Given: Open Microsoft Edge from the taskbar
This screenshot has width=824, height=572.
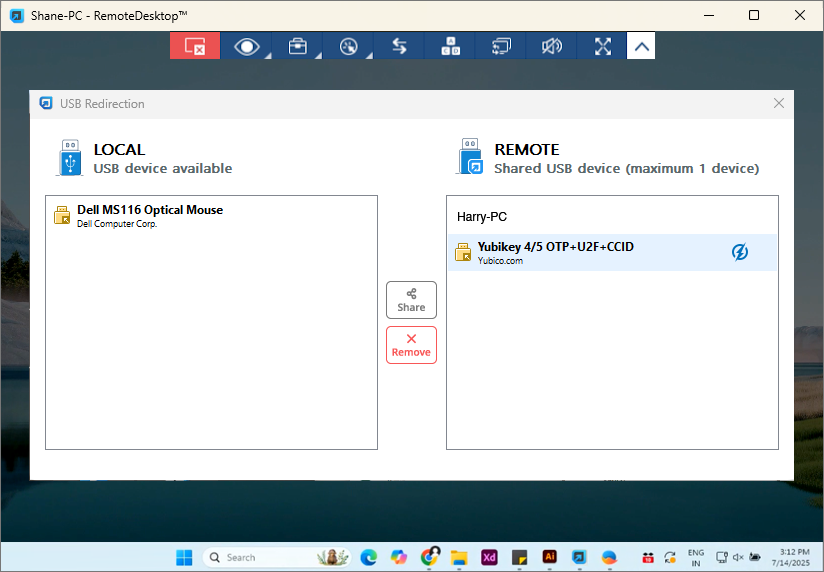Looking at the screenshot, I should coord(368,557).
